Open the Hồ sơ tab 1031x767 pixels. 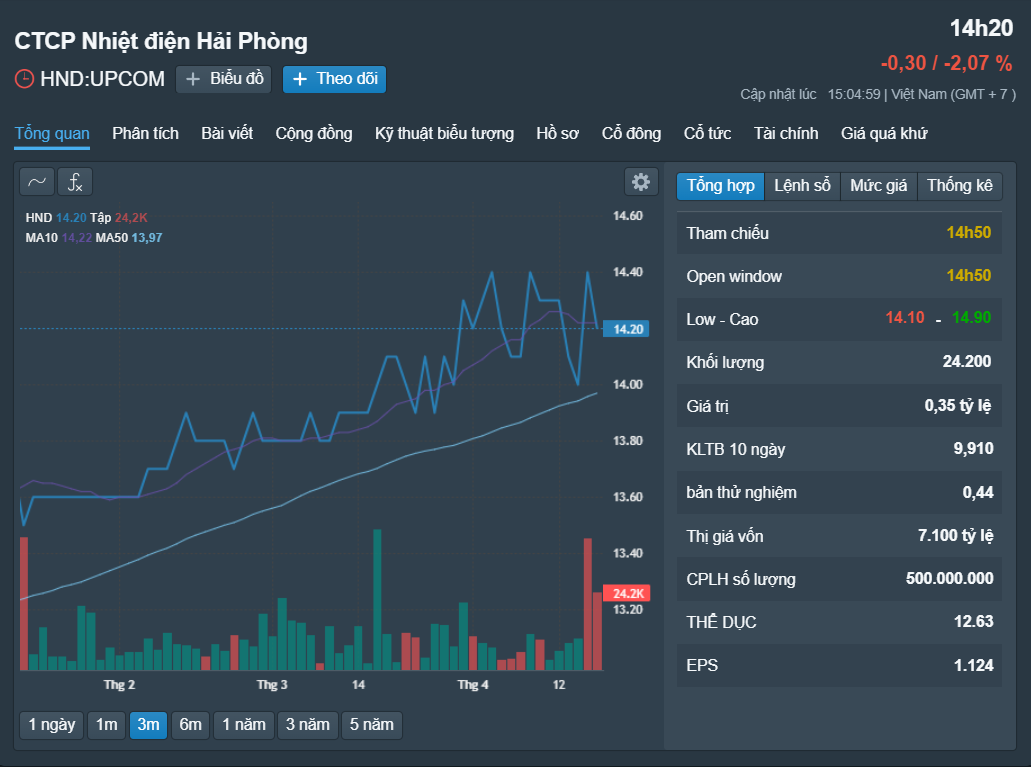pos(558,134)
